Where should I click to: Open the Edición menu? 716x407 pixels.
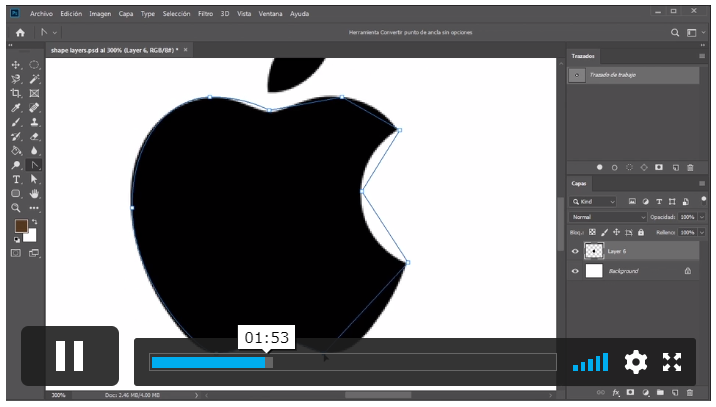(71, 14)
